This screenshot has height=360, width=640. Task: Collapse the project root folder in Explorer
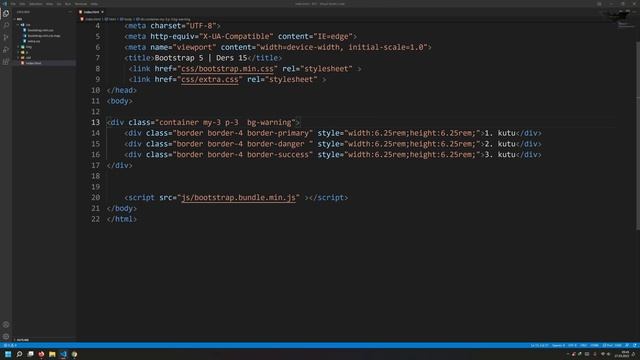point(19,19)
